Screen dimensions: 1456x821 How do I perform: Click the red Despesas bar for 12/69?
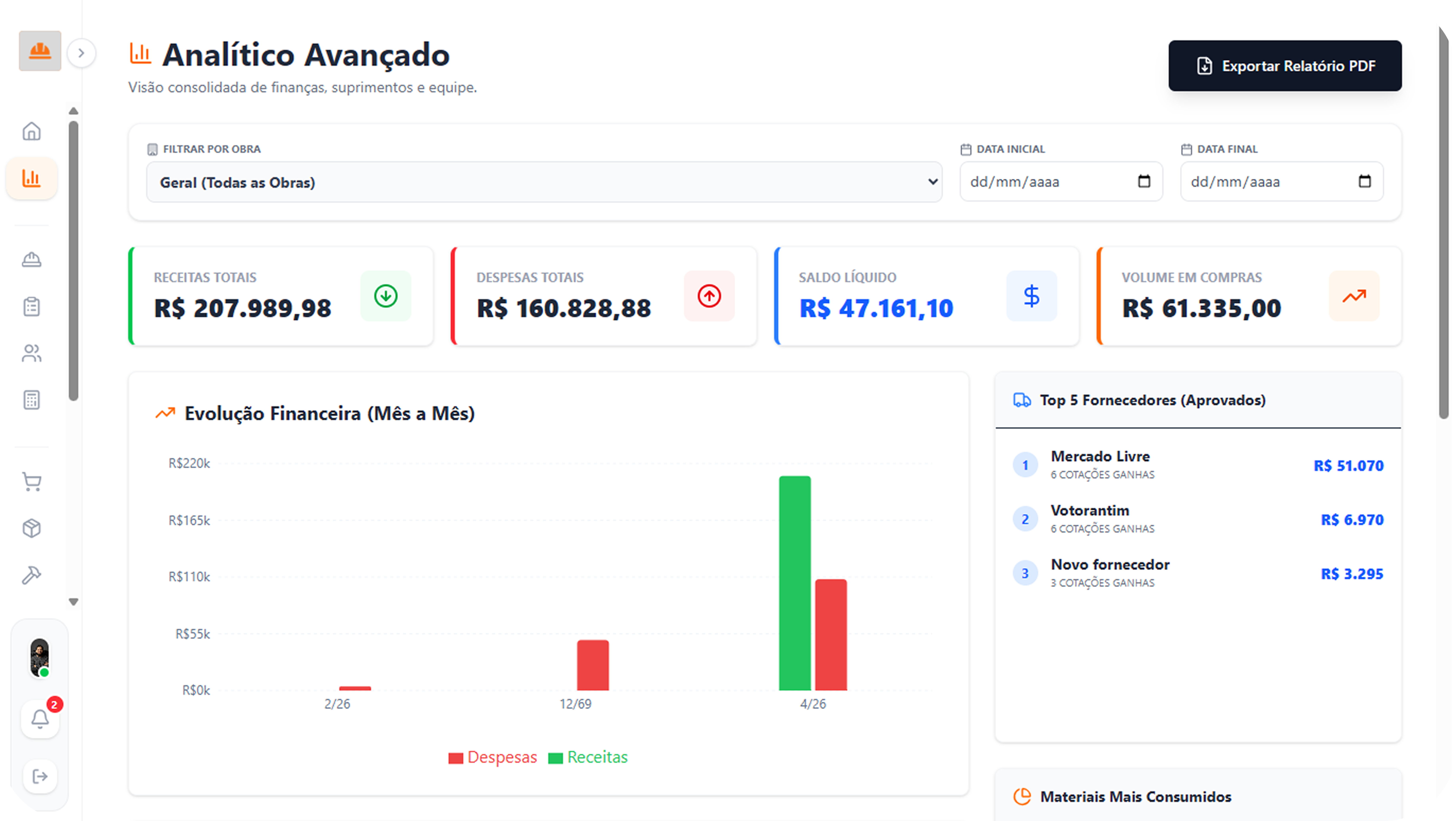coord(593,665)
